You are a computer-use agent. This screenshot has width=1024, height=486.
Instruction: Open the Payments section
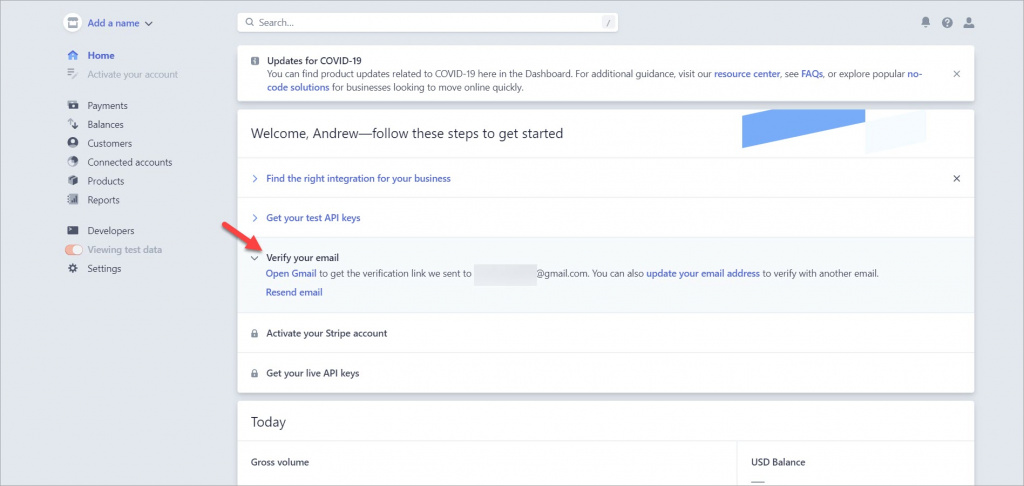pyautogui.click(x=107, y=106)
